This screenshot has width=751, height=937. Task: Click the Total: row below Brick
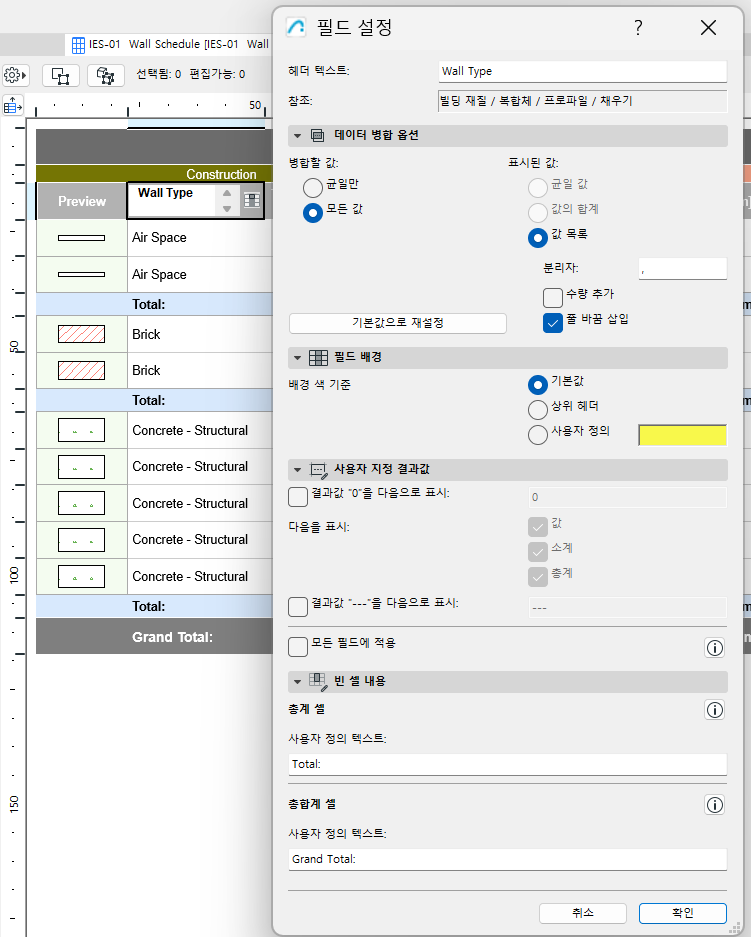(155, 400)
